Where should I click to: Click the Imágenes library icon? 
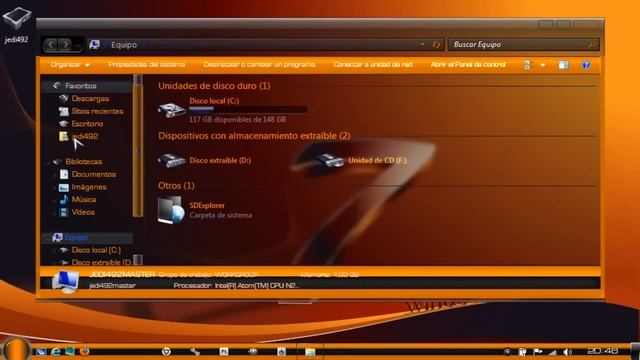[64, 187]
